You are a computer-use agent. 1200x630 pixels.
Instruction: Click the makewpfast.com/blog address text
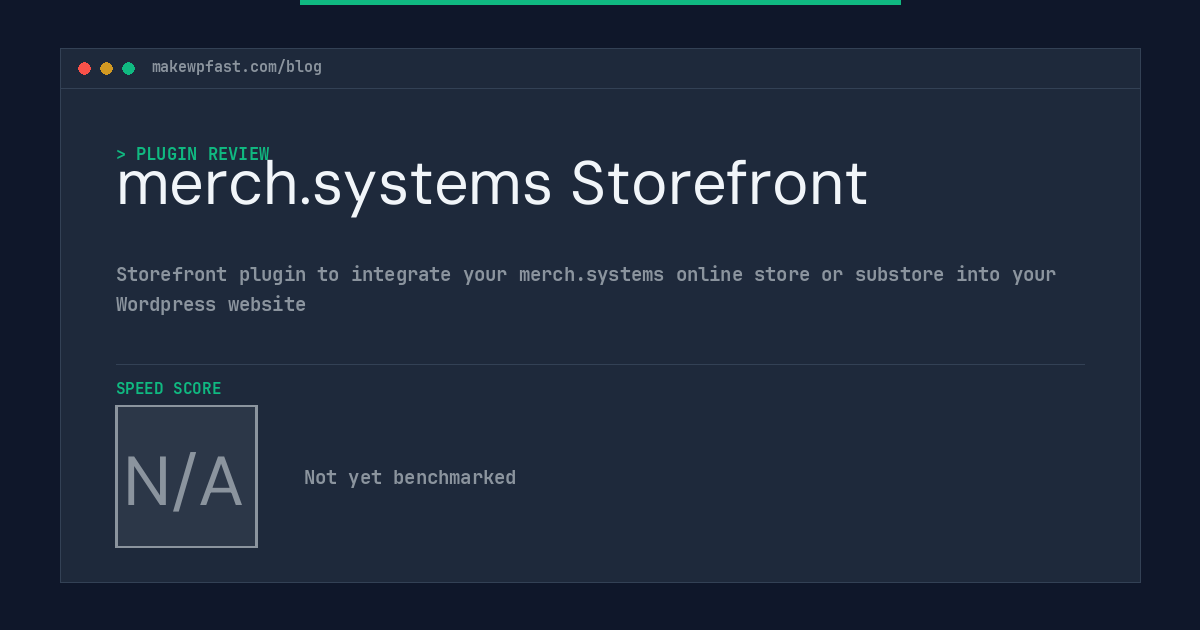(237, 67)
